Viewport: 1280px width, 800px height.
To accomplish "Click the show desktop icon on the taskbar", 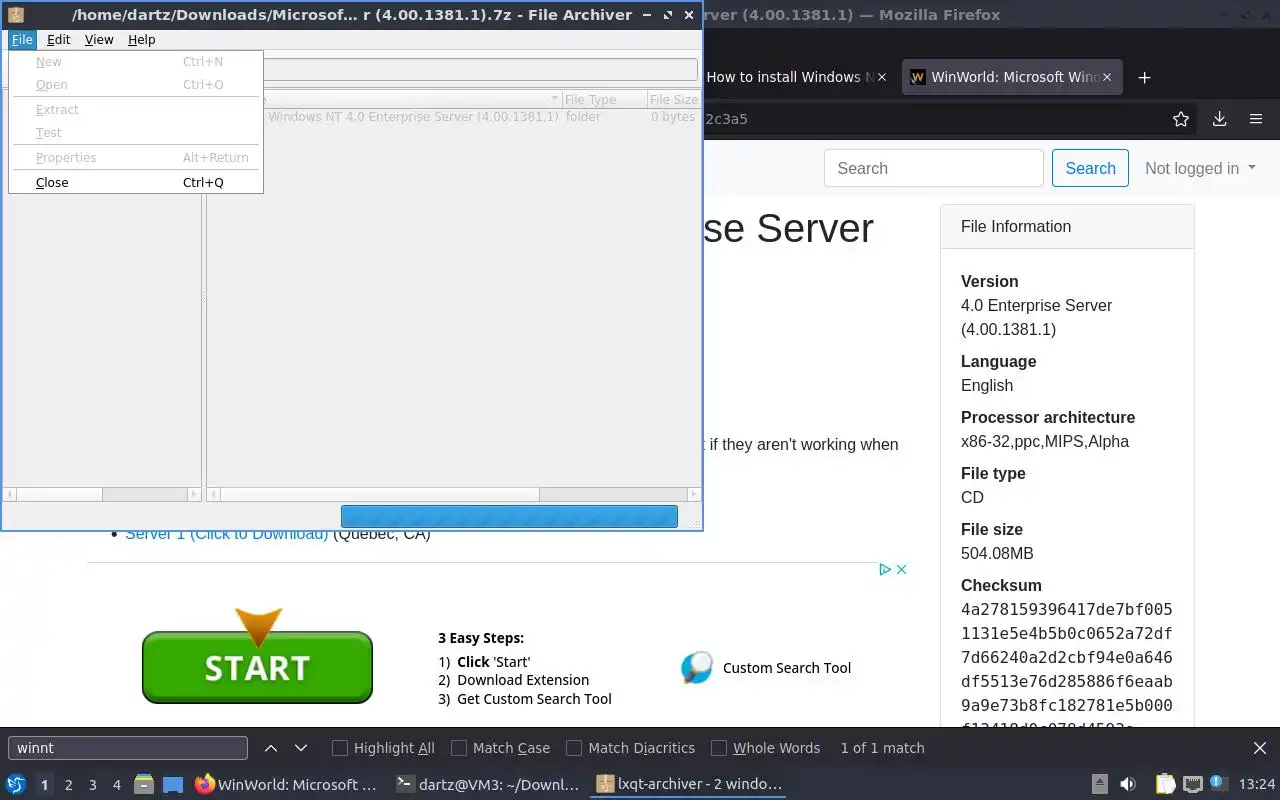I will pos(173,785).
